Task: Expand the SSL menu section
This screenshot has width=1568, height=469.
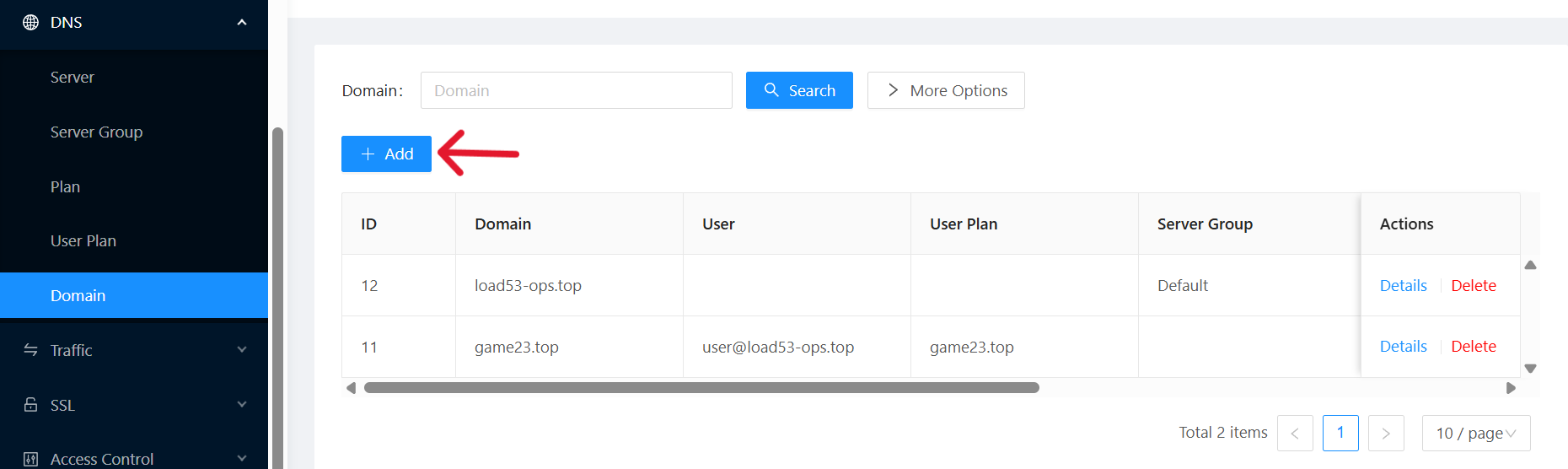Action: 242,405
